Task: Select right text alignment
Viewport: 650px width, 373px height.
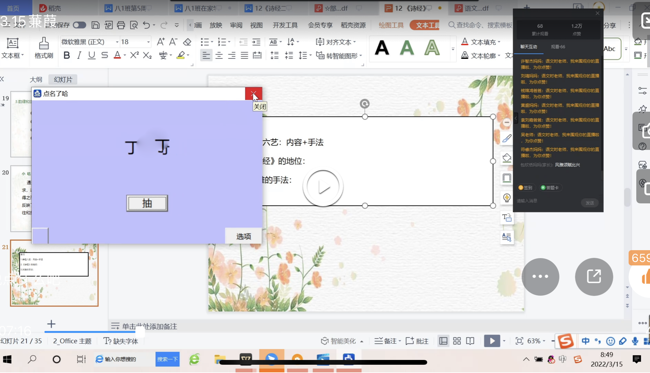Action: (232, 55)
